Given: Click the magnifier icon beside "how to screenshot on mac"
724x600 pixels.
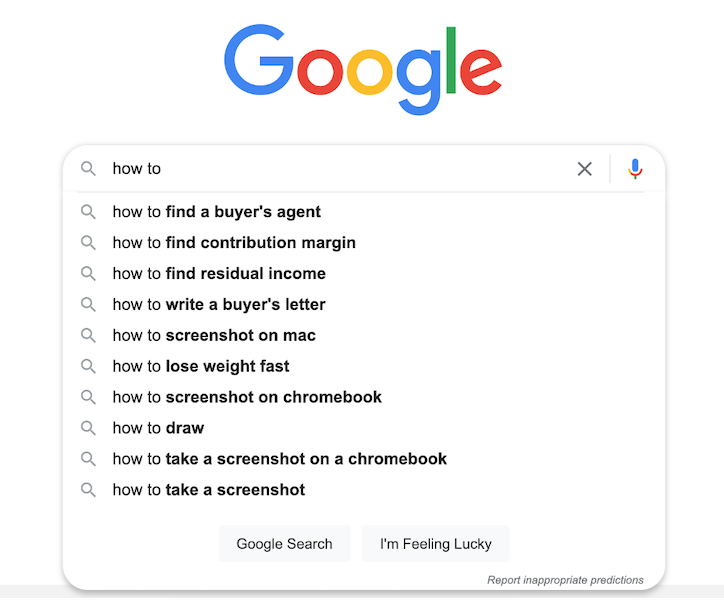Looking at the screenshot, I should (x=88, y=335).
